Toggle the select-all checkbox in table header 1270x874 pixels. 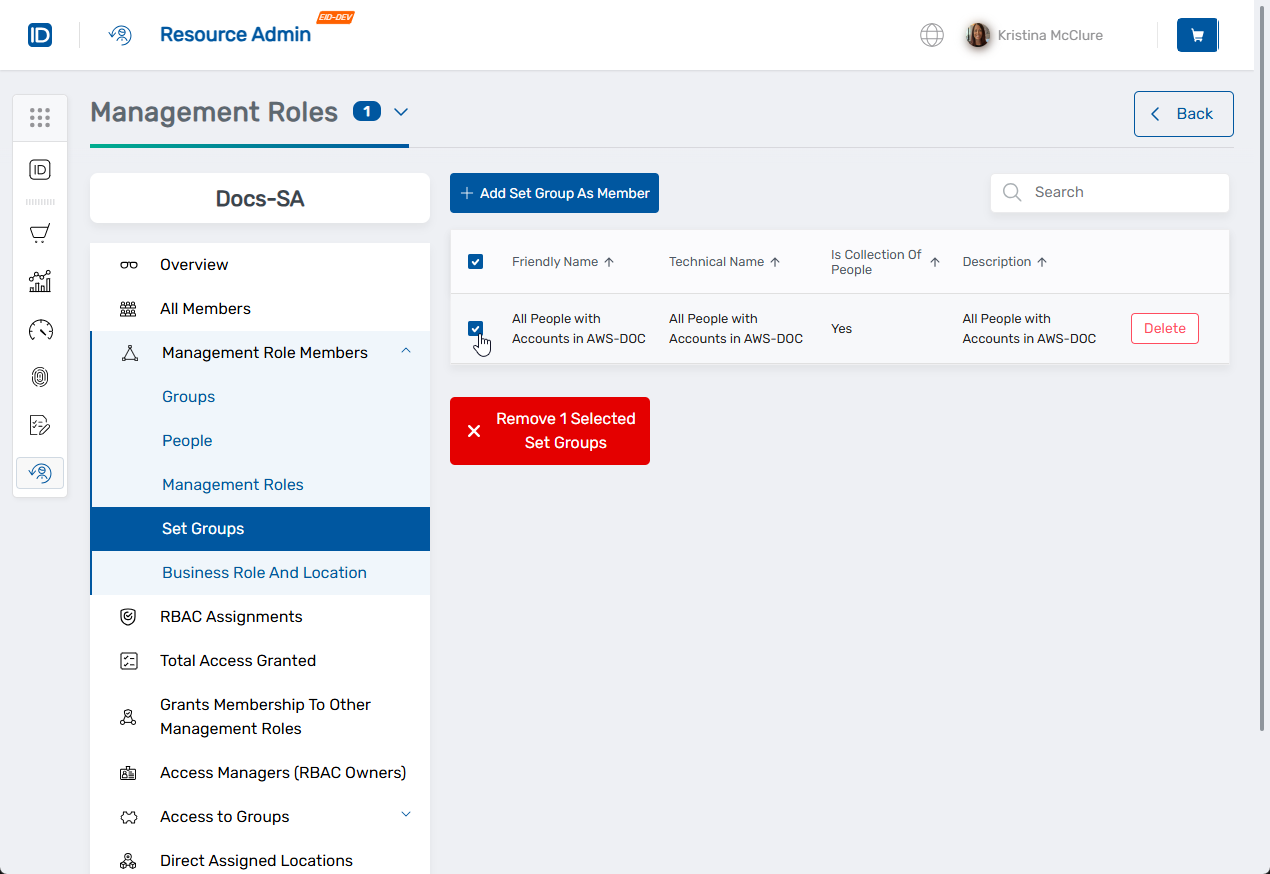pyautogui.click(x=475, y=262)
